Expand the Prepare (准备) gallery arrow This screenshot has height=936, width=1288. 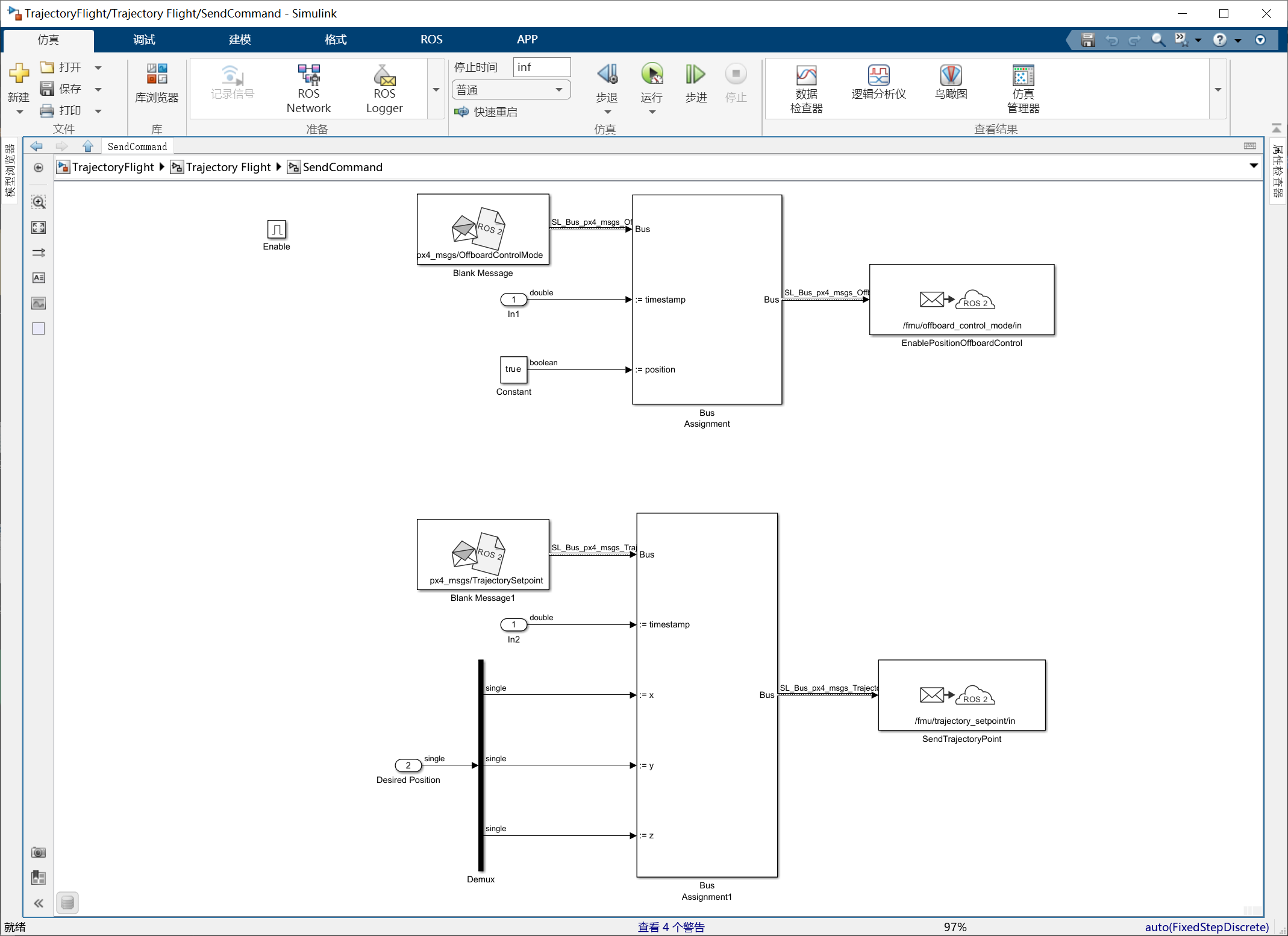[436, 89]
